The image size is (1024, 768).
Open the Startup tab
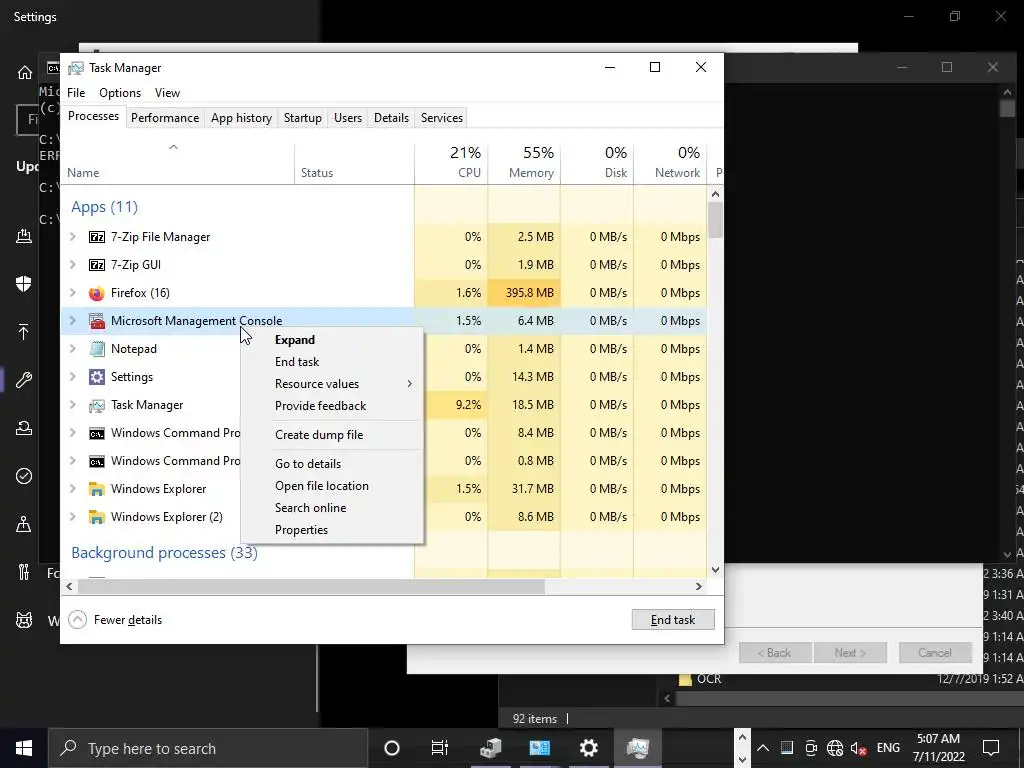[x=302, y=118]
